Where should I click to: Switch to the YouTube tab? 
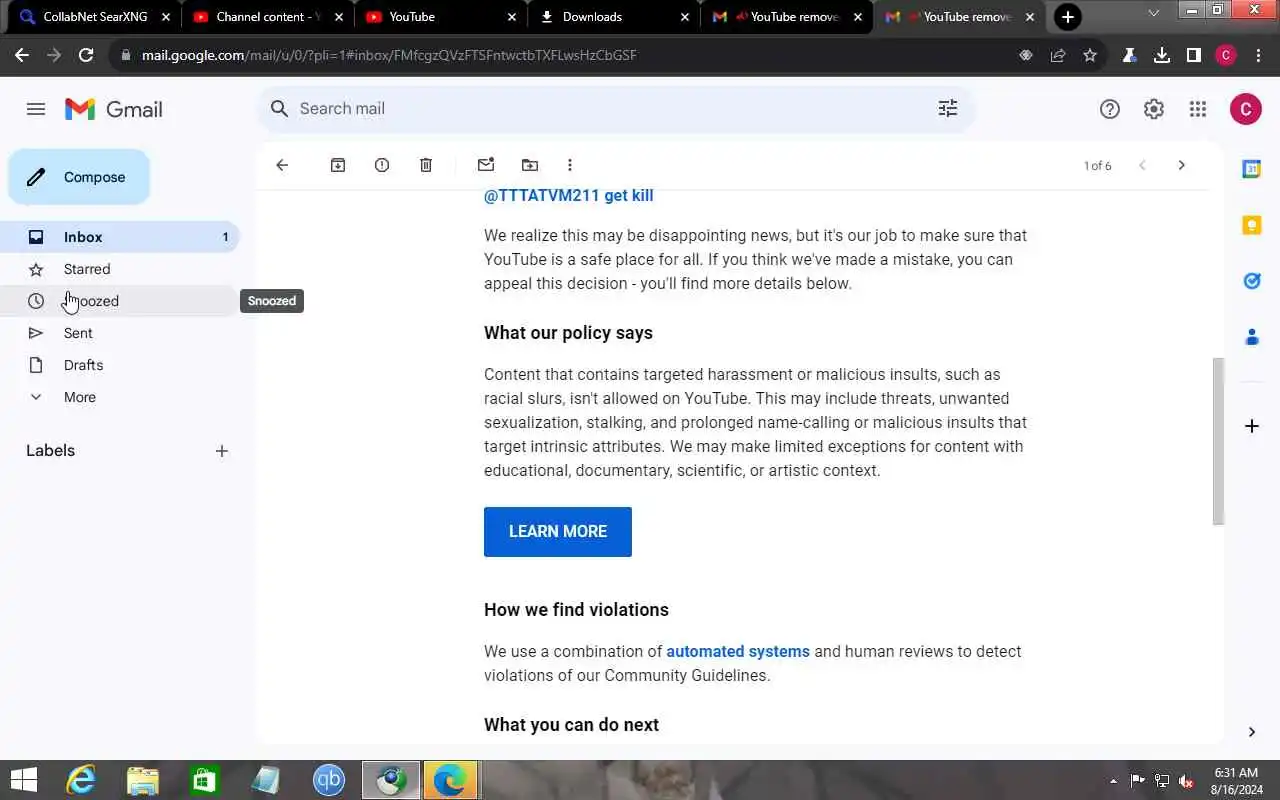point(440,17)
